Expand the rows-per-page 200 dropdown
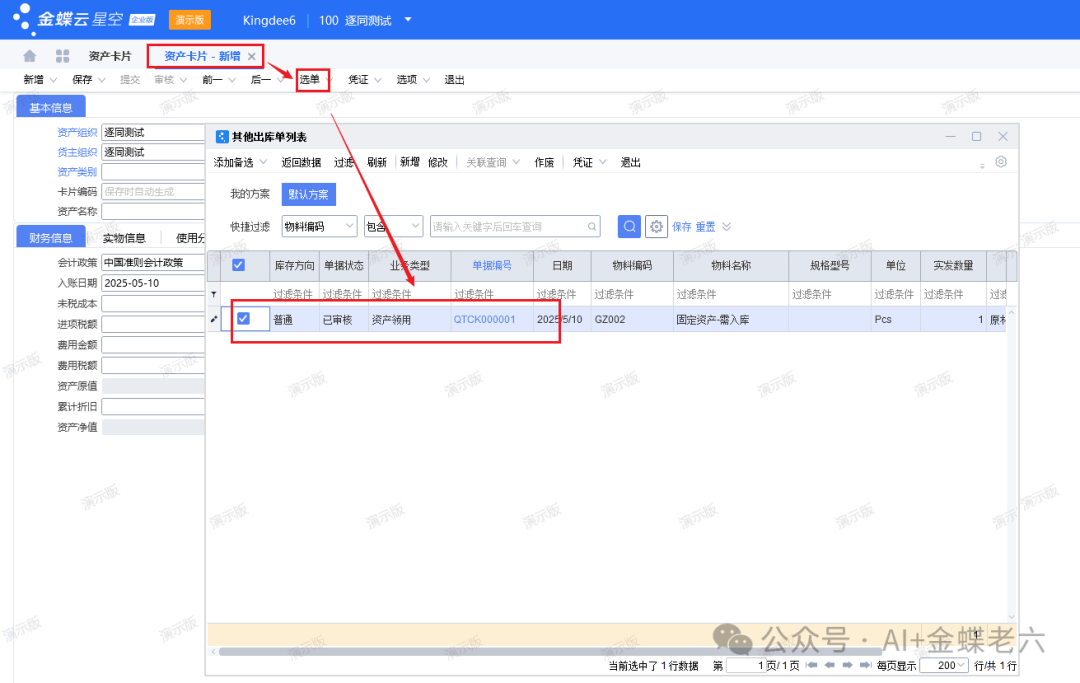The height and width of the screenshot is (683, 1080). (x=944, y=665)
